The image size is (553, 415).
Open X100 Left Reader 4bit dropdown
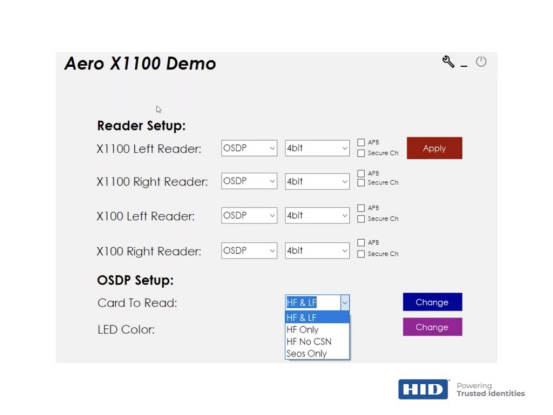[x=317, y=215]
